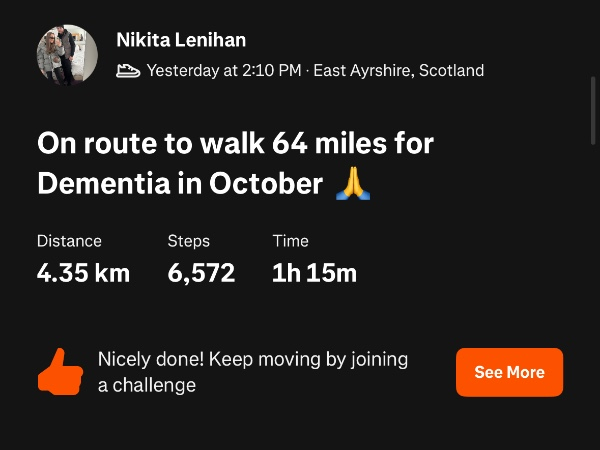The height and width of the screenshot is (450, 600).
Task: Select the 4.35 km distance value
Action: point(83,272)
